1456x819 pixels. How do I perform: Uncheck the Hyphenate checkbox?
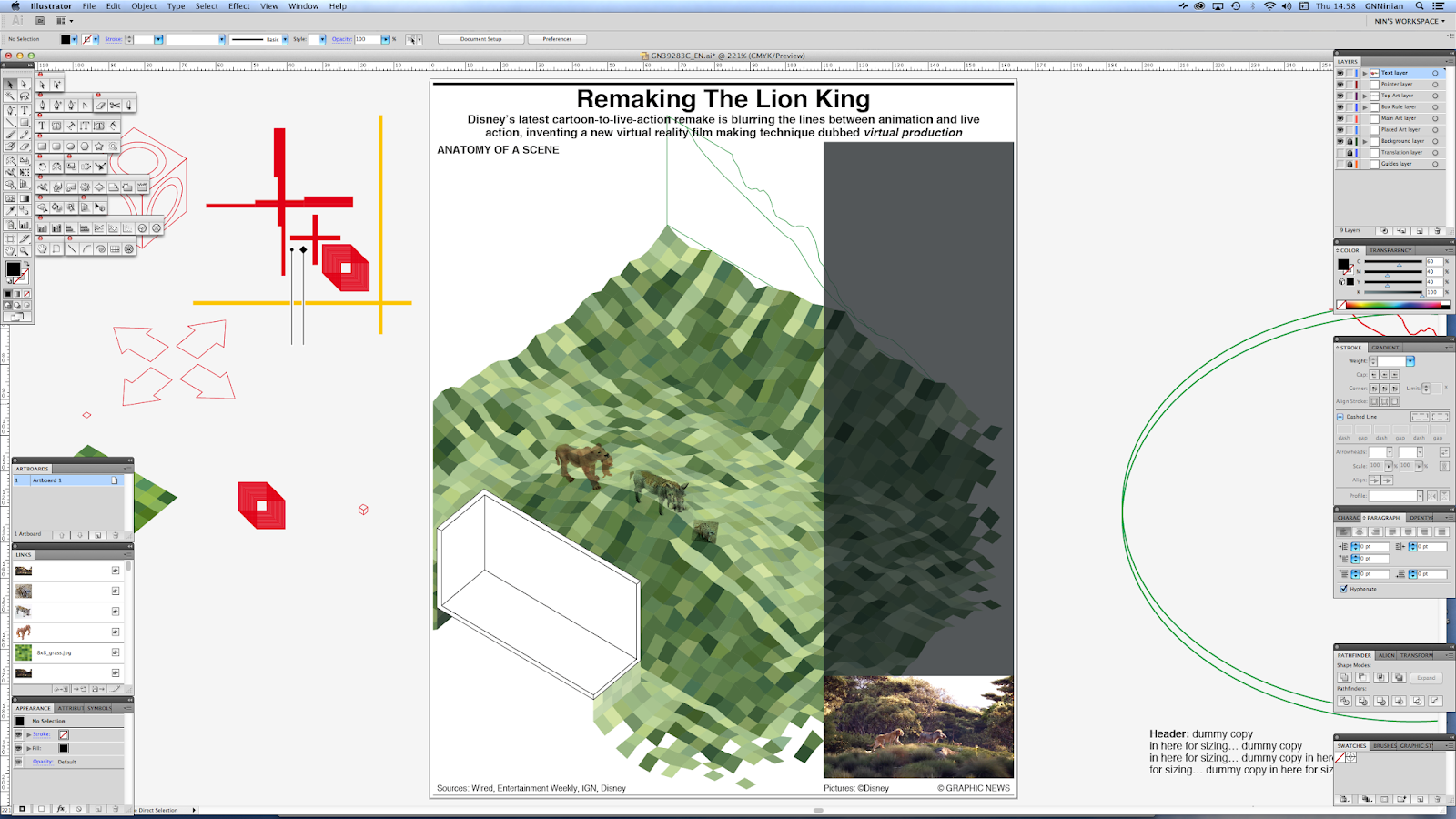click(x=1344, y=589)
